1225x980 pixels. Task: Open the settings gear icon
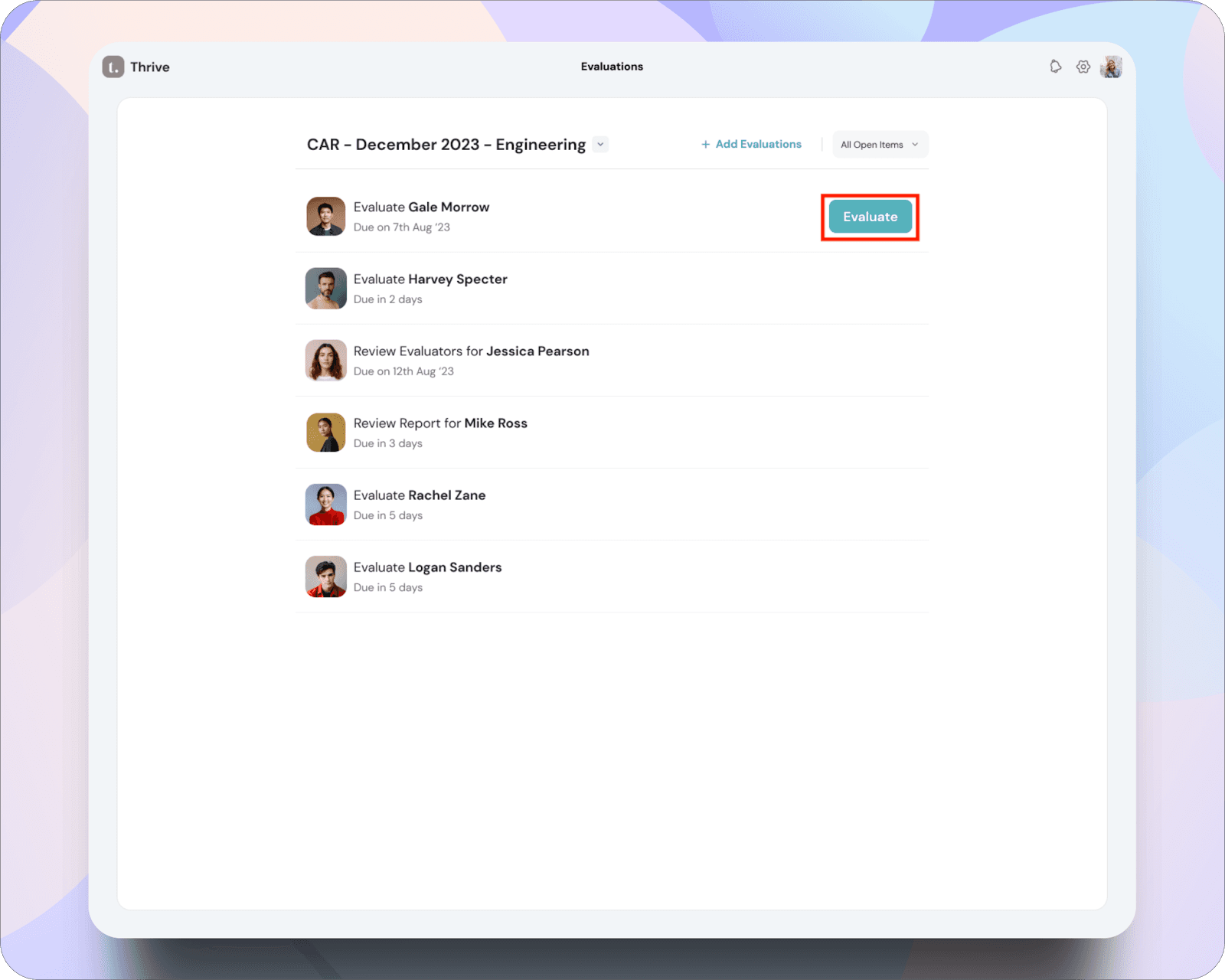tap(1083, 67)
